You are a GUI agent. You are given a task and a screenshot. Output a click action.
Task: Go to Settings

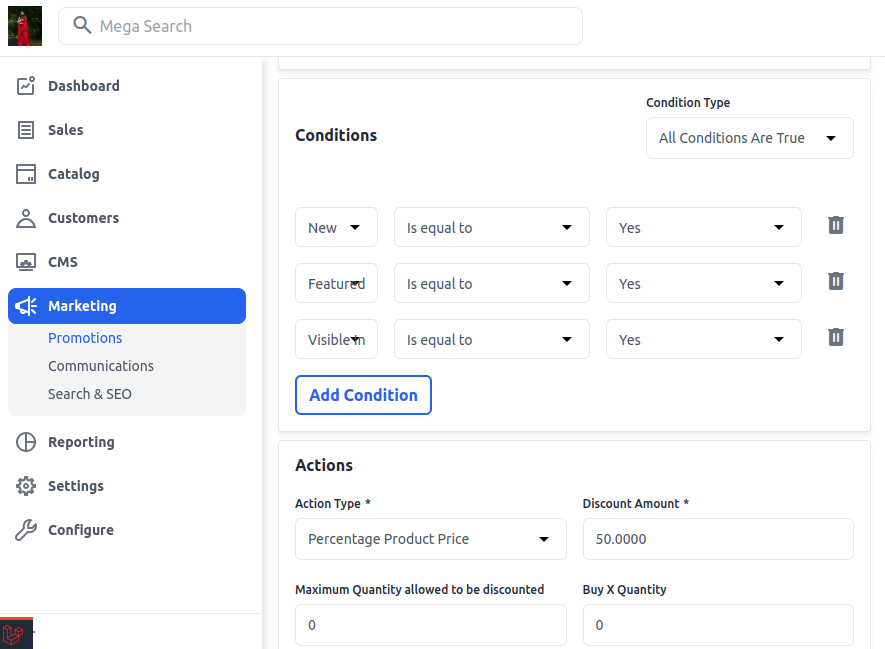click(127, 486)
